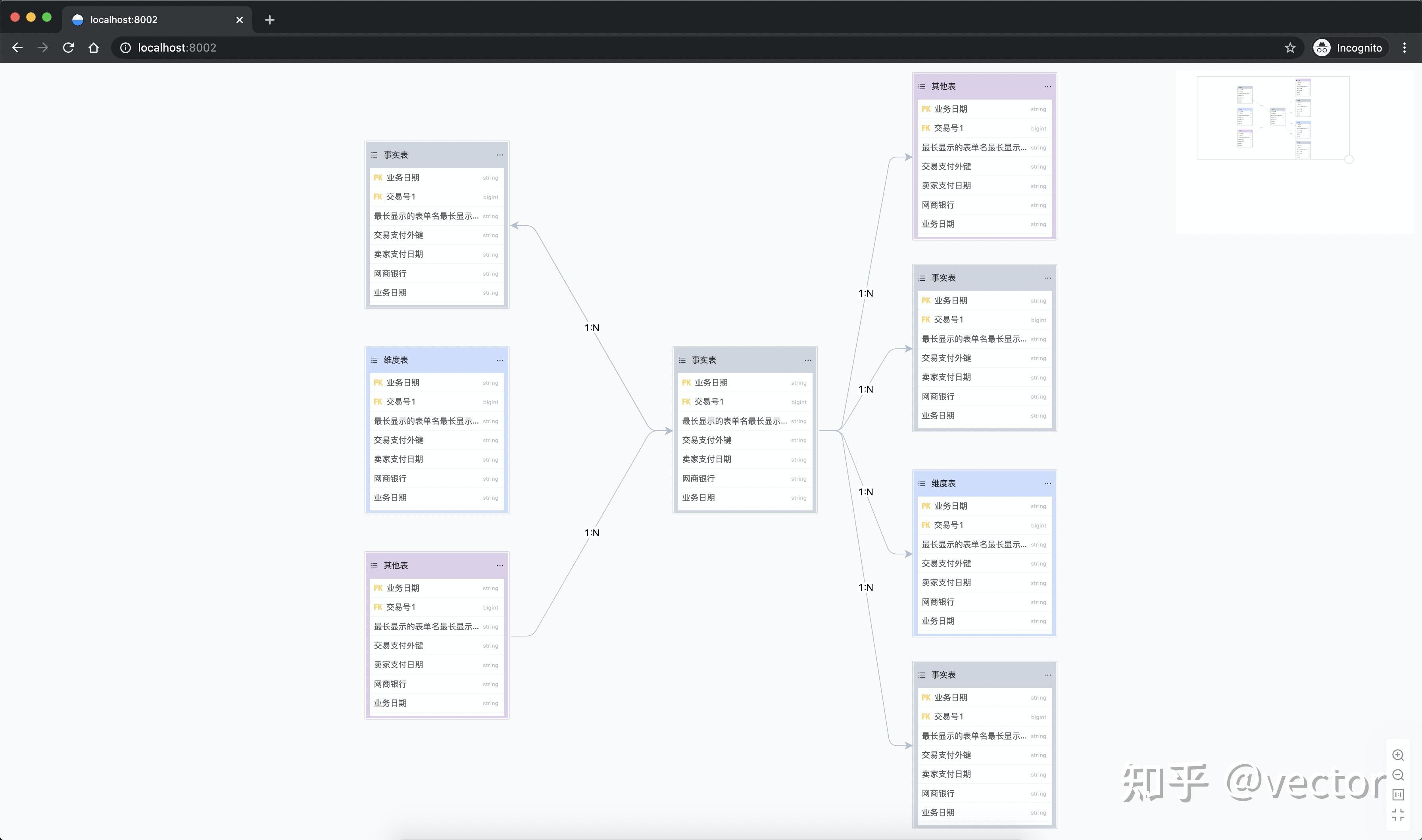Click list icon in top-left 事实表 header
Screen dimensions: 1422x840
[x=374, y=155]
